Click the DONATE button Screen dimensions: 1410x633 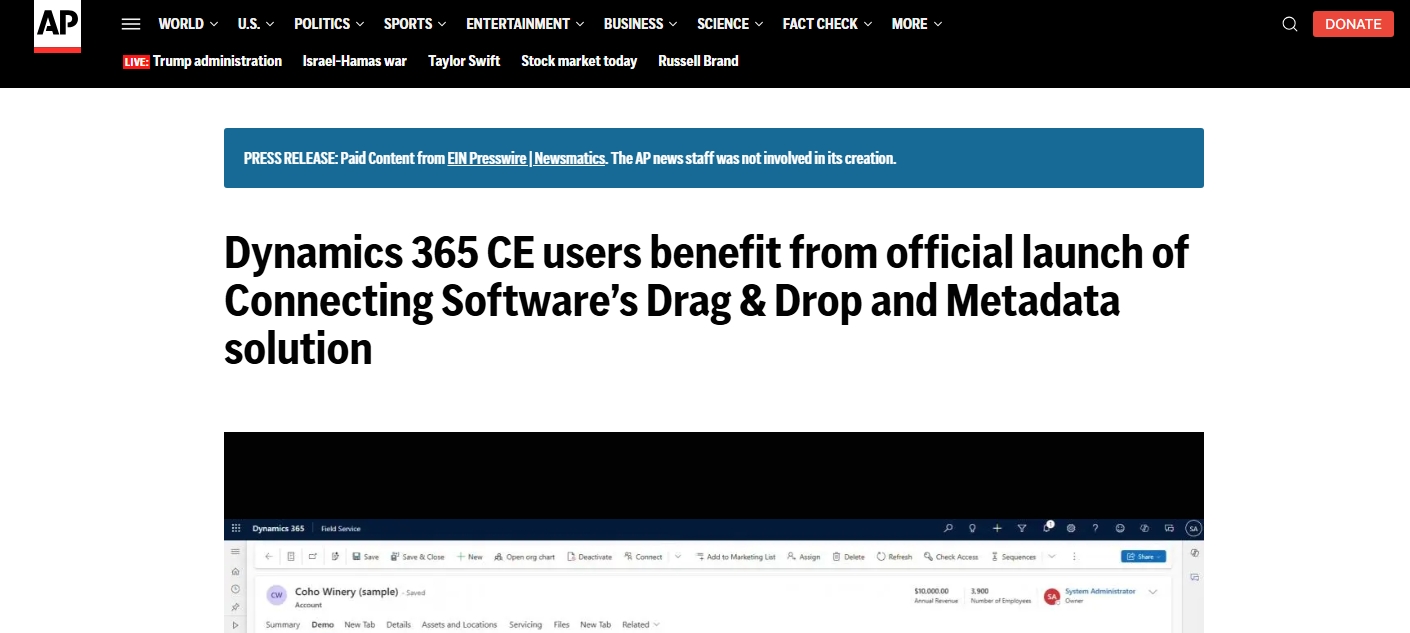click(1353, 23)
